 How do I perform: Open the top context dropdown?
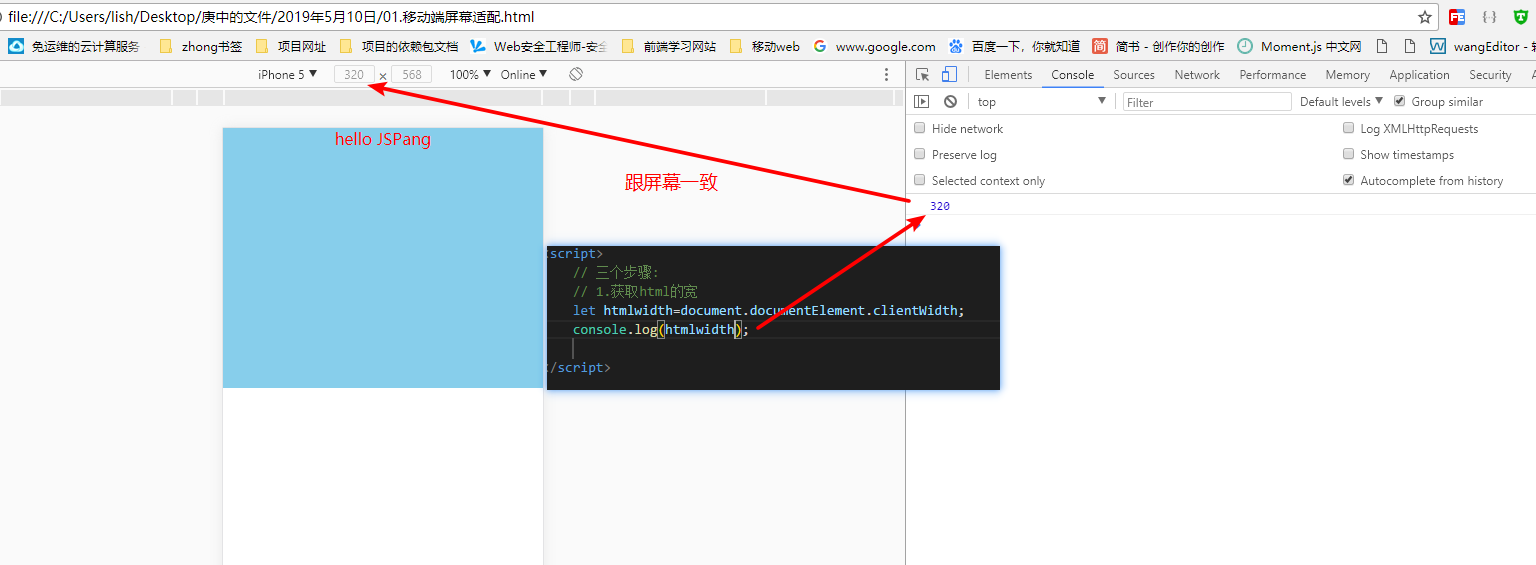(x=1042, y=102)
